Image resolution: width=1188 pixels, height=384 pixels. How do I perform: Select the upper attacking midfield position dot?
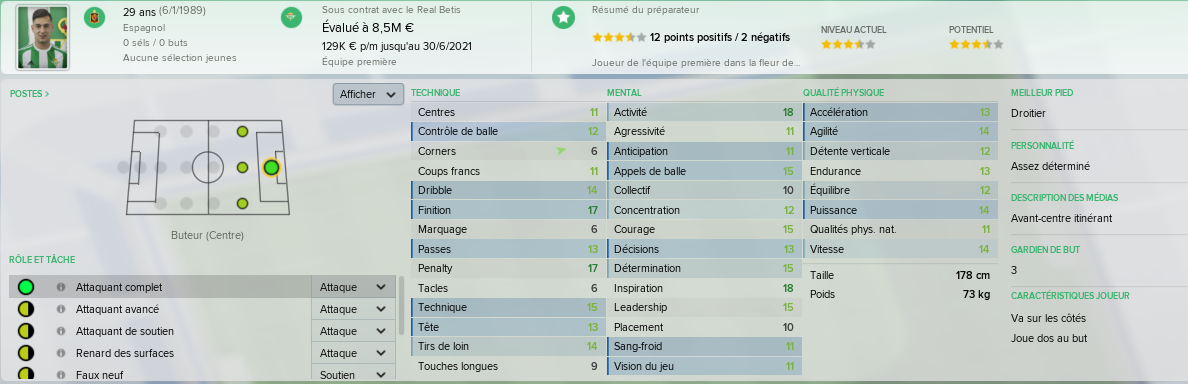242,132
